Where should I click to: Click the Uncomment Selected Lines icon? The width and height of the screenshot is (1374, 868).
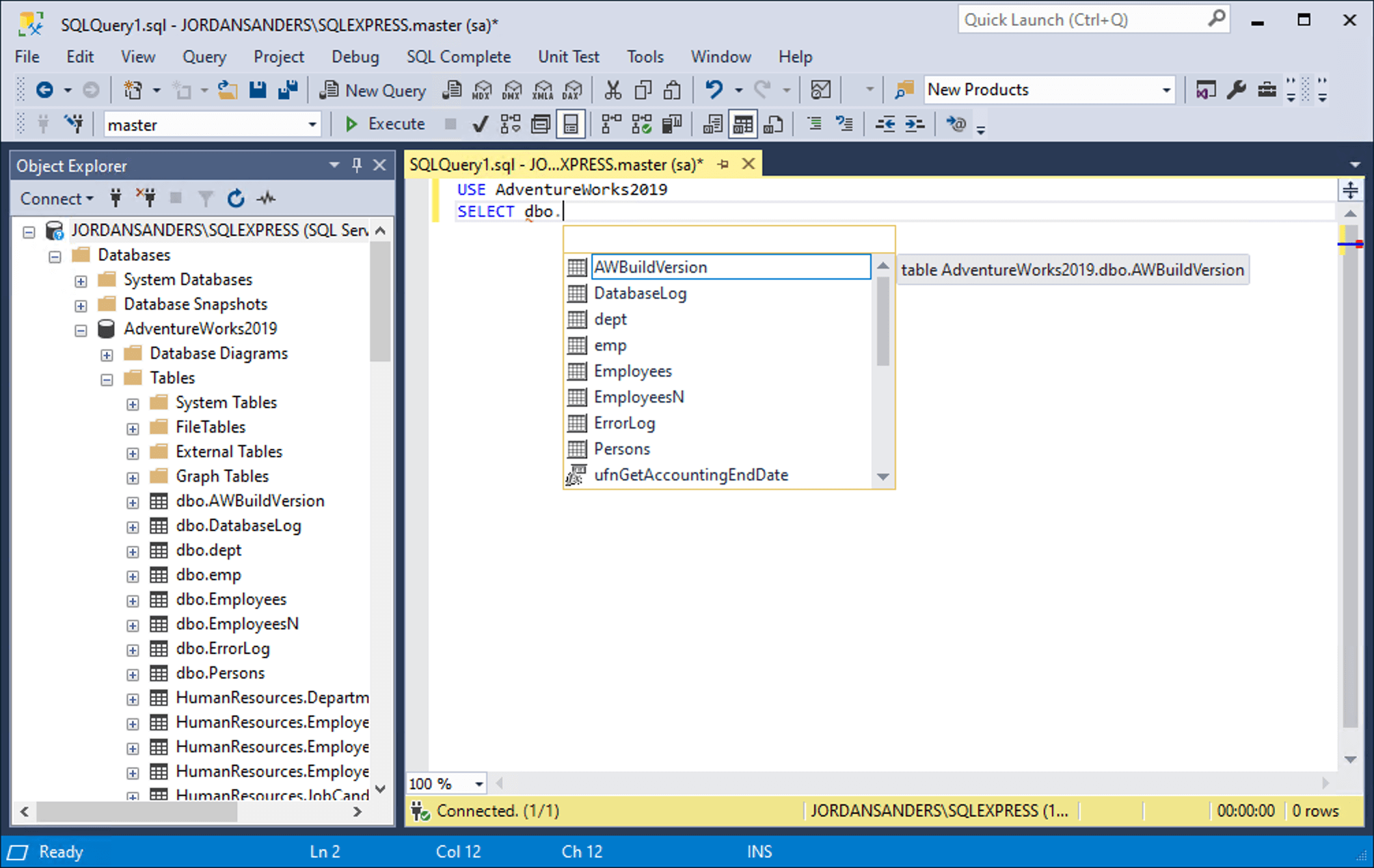845,124
